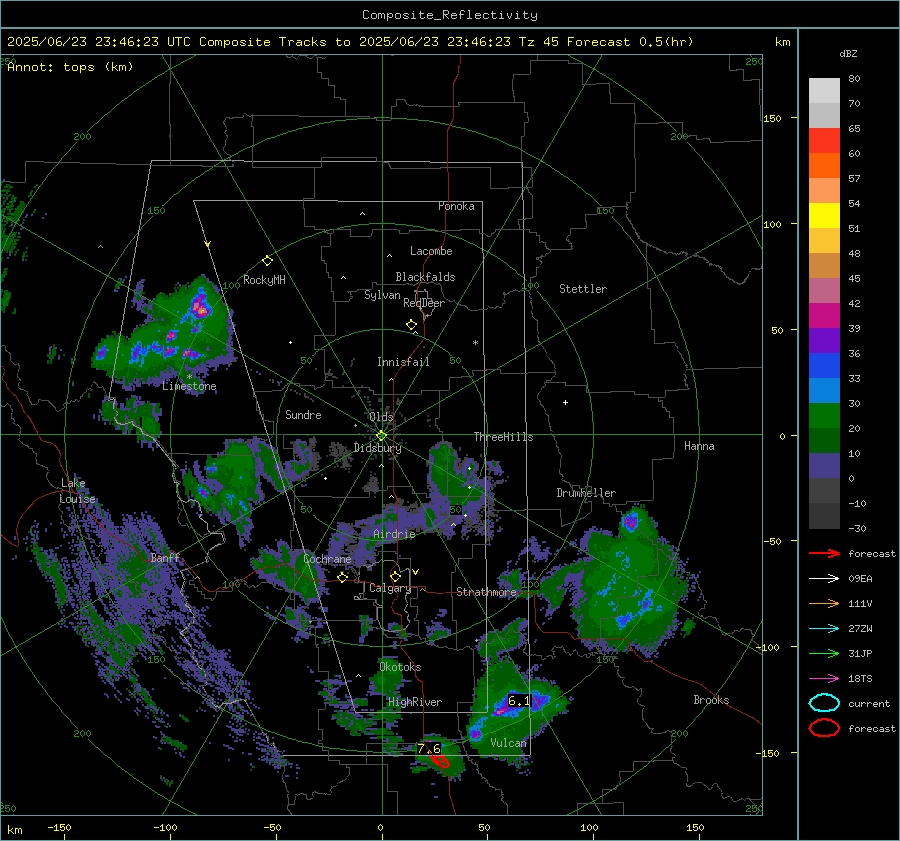Click the Innisfail label
This screenshot has width=900, height=841.
403,362
